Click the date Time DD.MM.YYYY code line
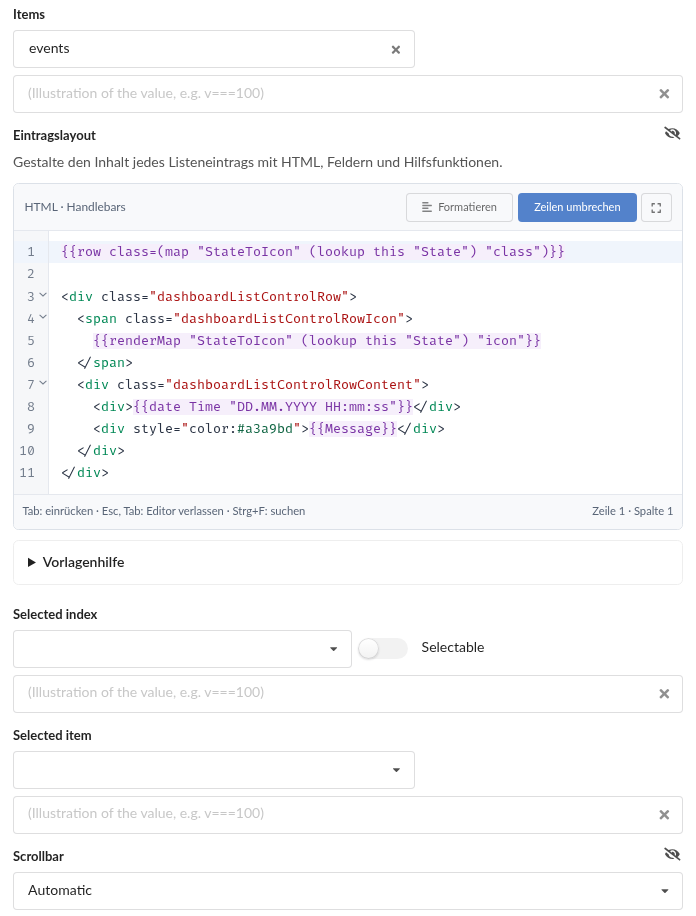Image resolution: width=696 pixels, height=916 pixels. tap(276, 407)
